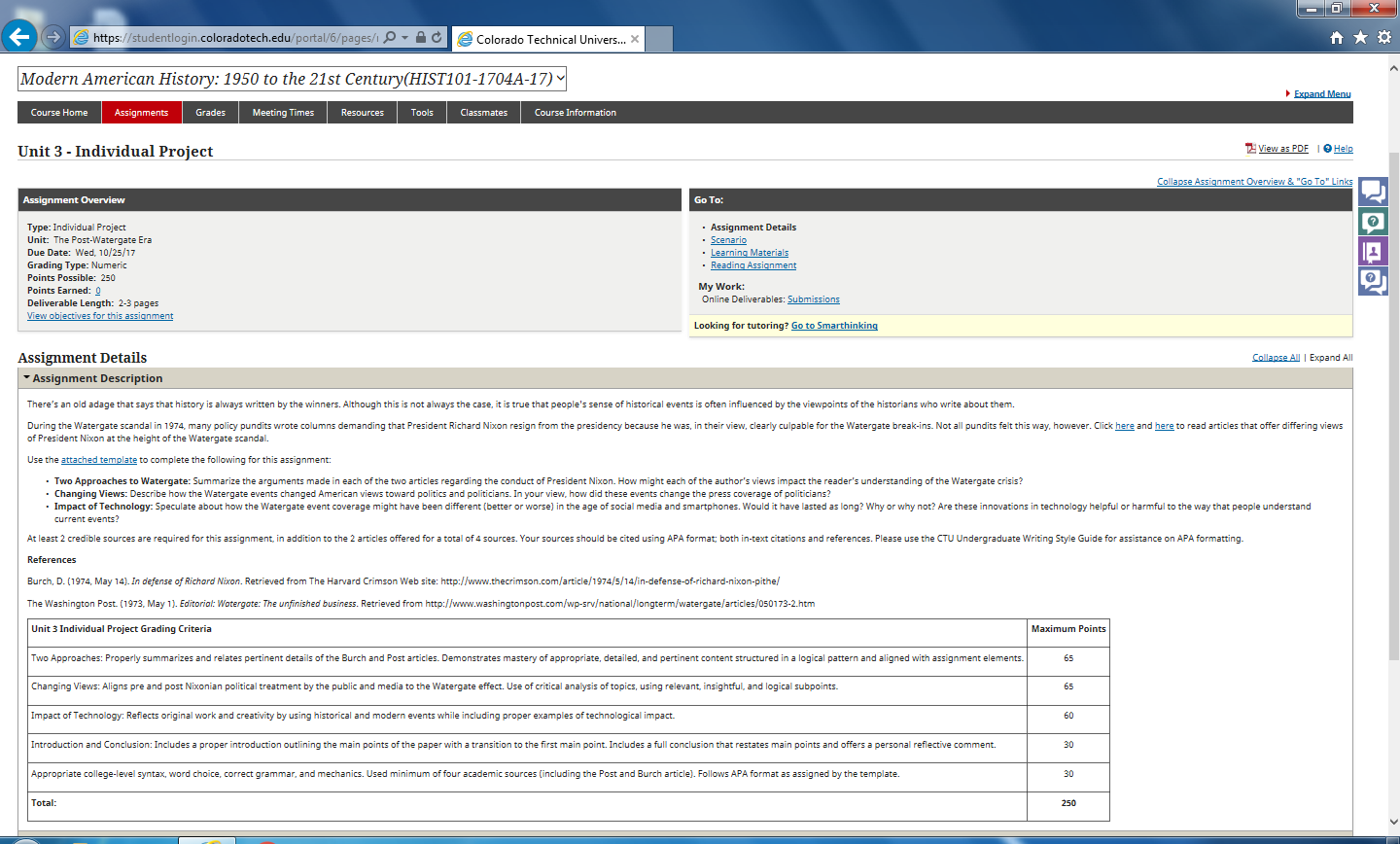
Task: Open the Assignments menu tab
Action: click(141, 113)
